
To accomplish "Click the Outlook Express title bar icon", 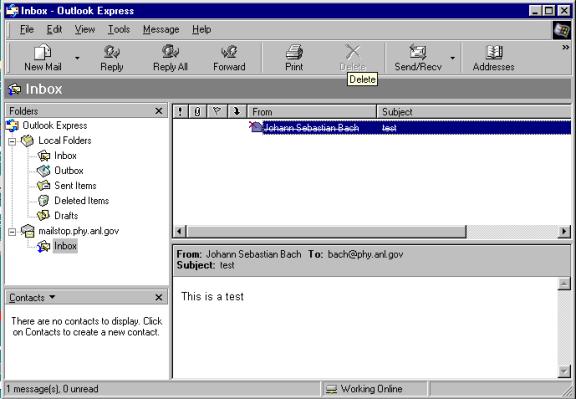I will pos(12,10).
